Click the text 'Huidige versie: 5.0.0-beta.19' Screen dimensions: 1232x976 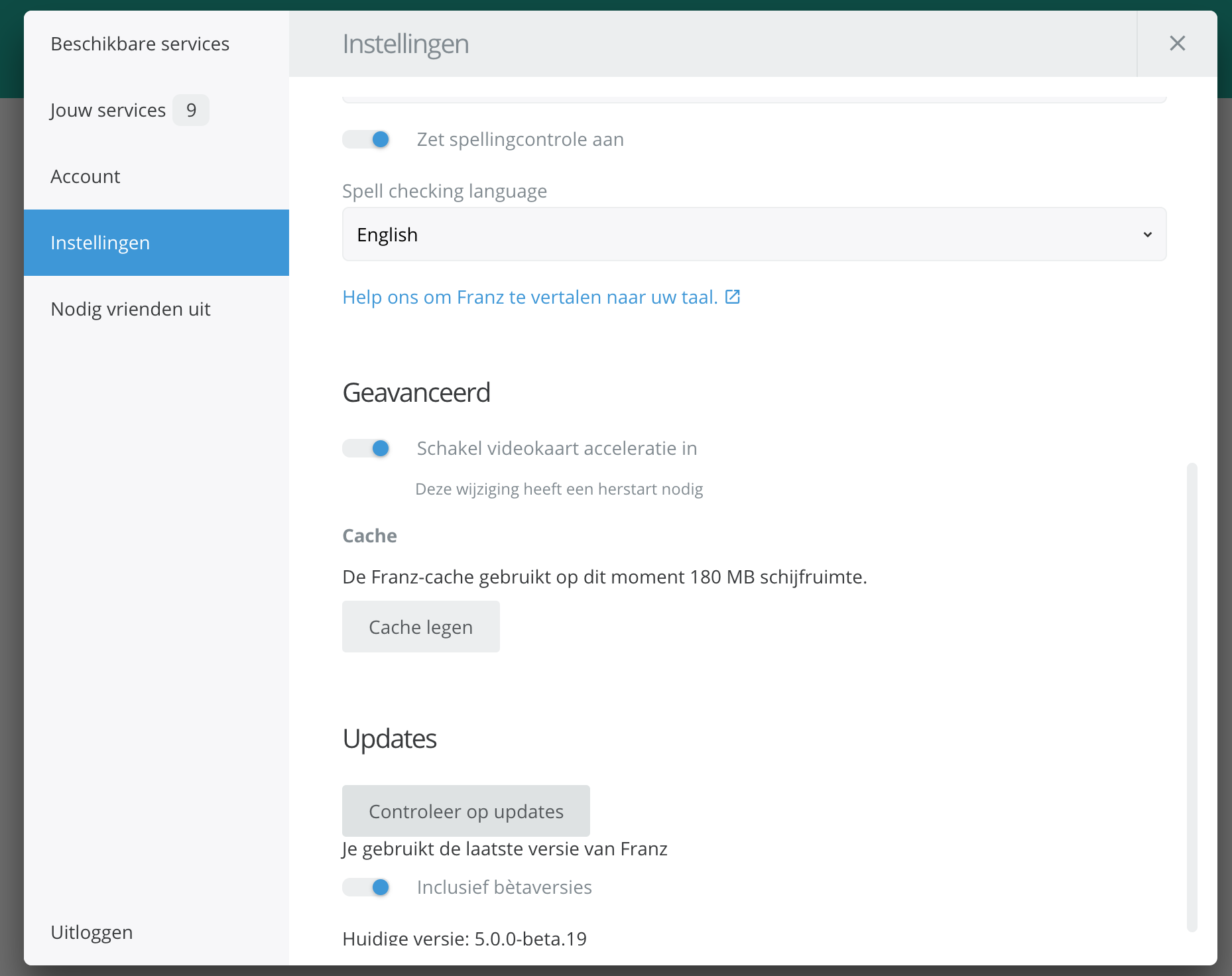click(465, 938)
